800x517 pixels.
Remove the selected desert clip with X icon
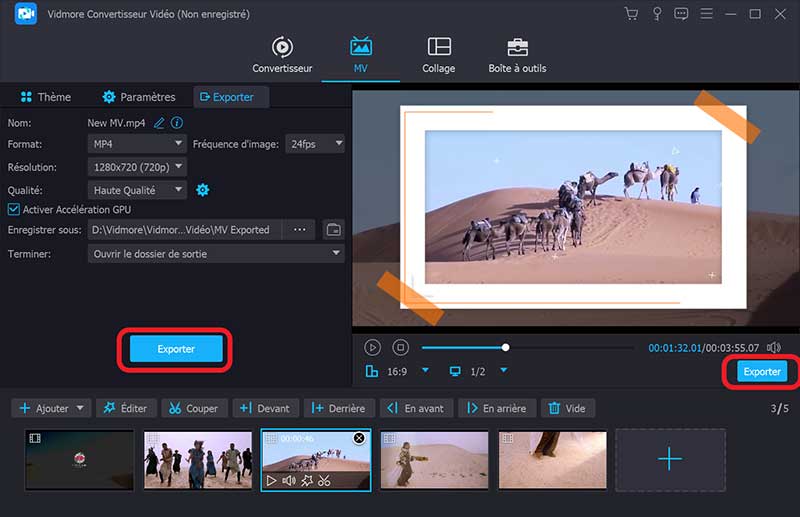click(x=359, y=439)
